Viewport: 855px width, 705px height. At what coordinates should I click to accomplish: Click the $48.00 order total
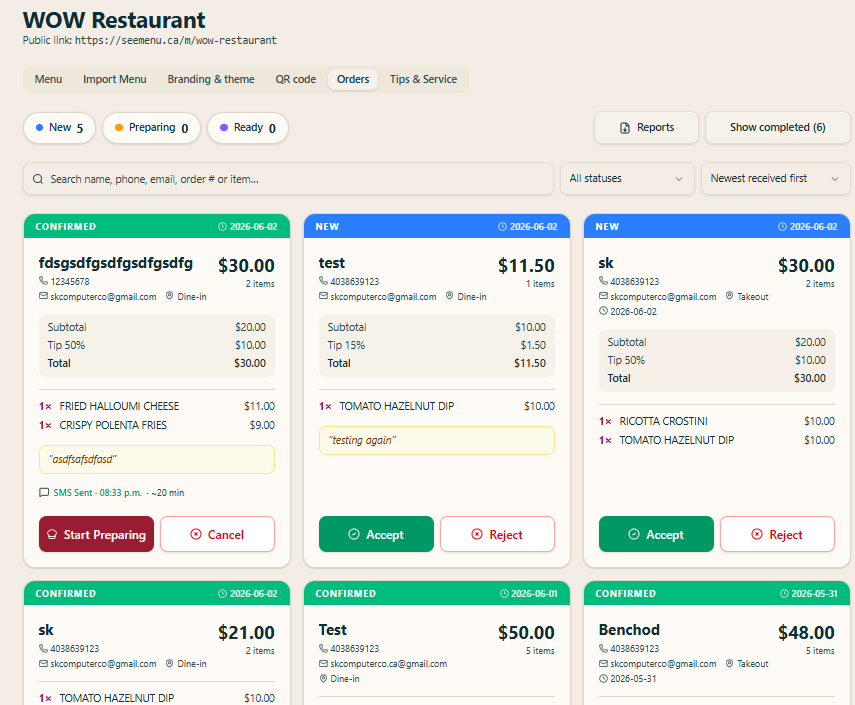click(806, 632)
